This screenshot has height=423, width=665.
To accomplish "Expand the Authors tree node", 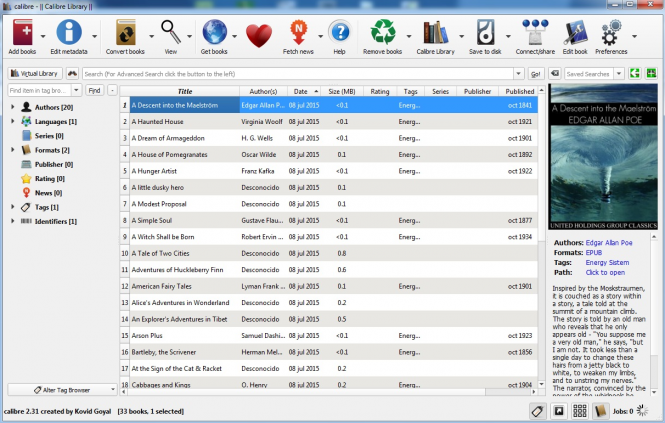I will tap(13, 107).
